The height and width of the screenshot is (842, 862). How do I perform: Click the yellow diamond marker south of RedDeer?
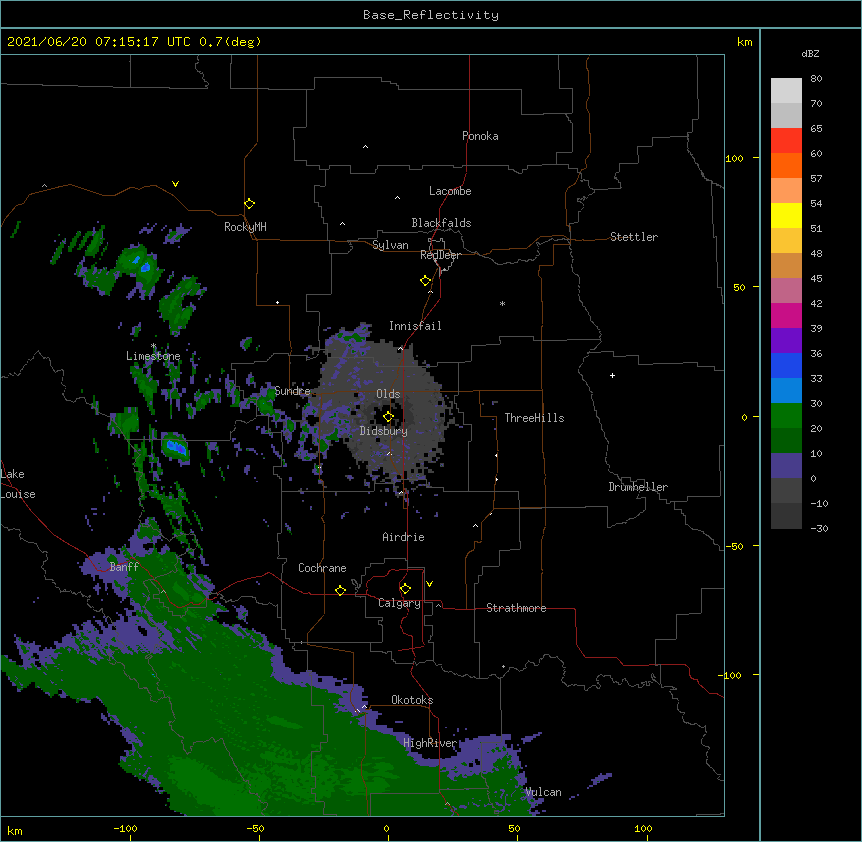point(426,281)
